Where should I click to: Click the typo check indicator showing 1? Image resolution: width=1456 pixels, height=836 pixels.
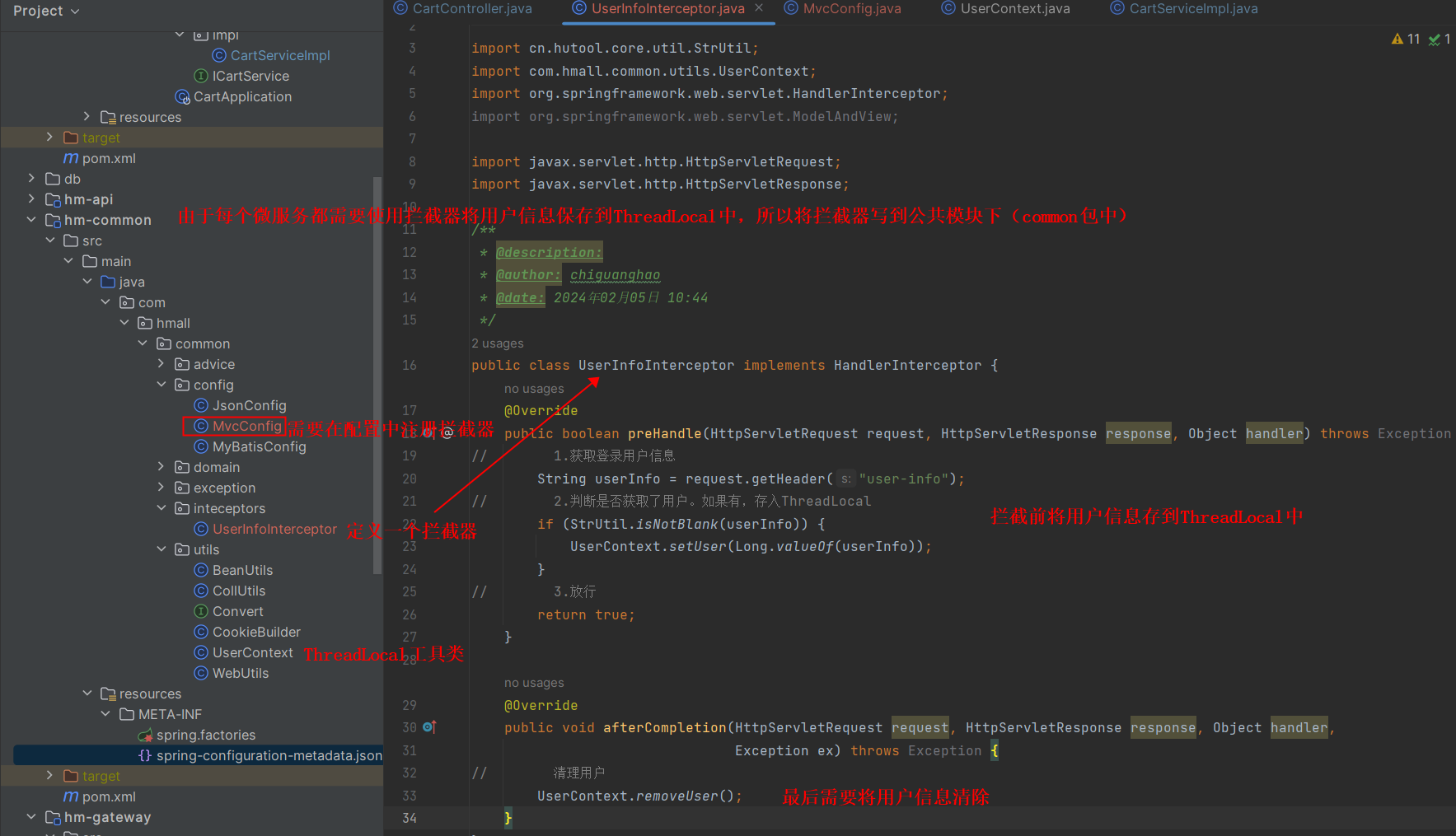(1439, 39)
